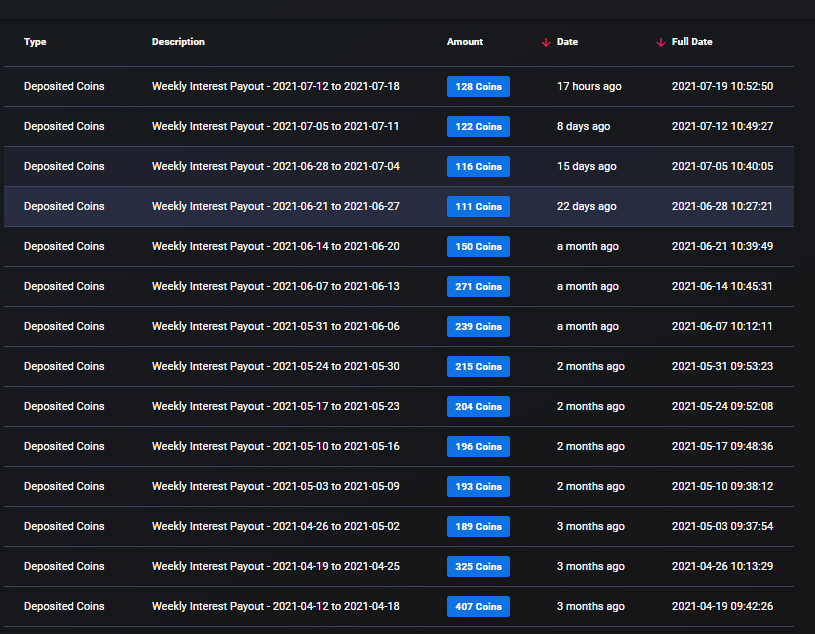
Task: Click the sort arrow icon beside Date
Action: (545, 42)
